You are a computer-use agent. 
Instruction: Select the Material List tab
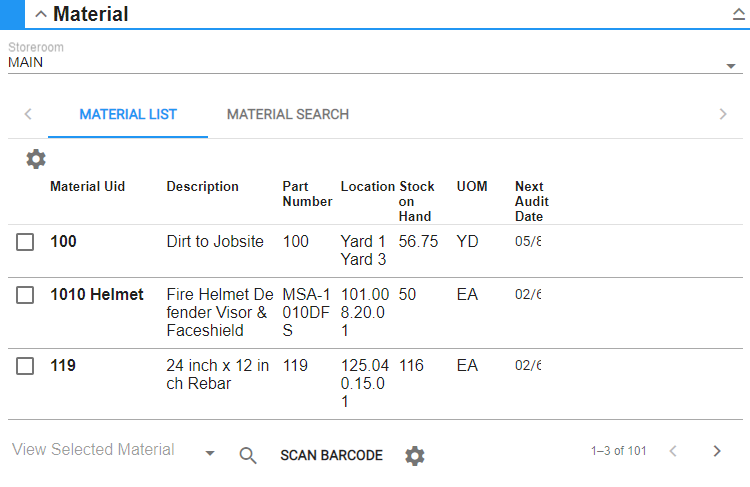coord(128,114)
